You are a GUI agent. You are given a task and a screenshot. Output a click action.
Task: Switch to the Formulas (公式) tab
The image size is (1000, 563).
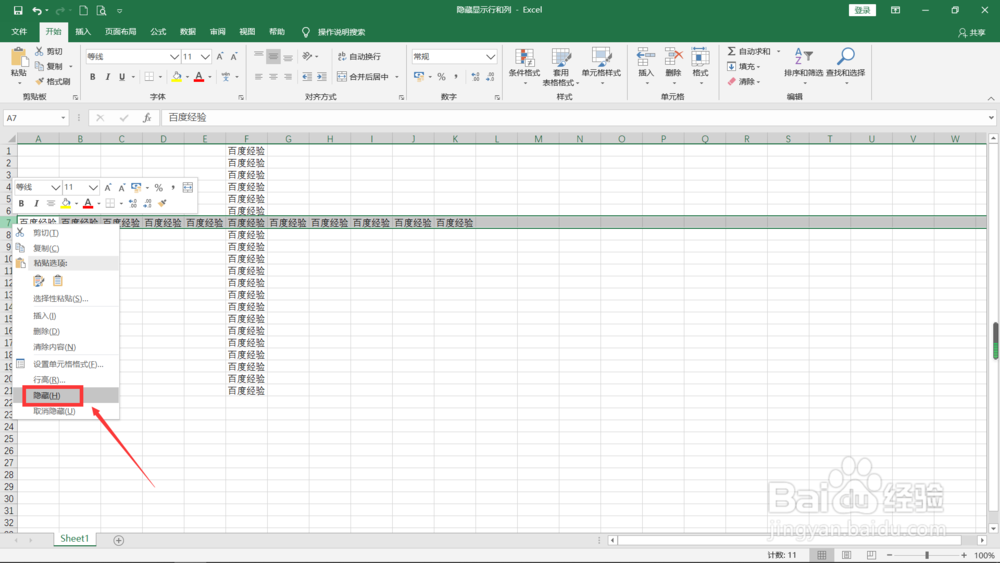[158, 32]
